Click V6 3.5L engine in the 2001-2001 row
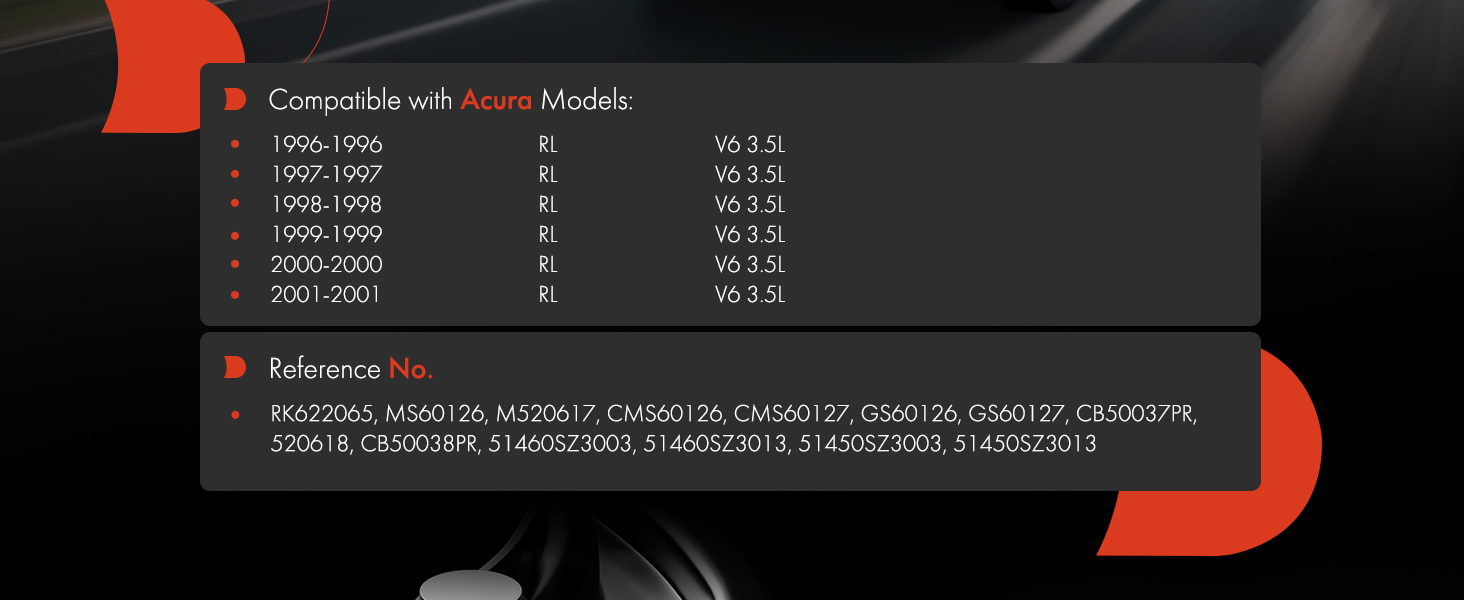Image resolution: width=1464 pixels, height=600 pixels. click(x=750, y=295)
